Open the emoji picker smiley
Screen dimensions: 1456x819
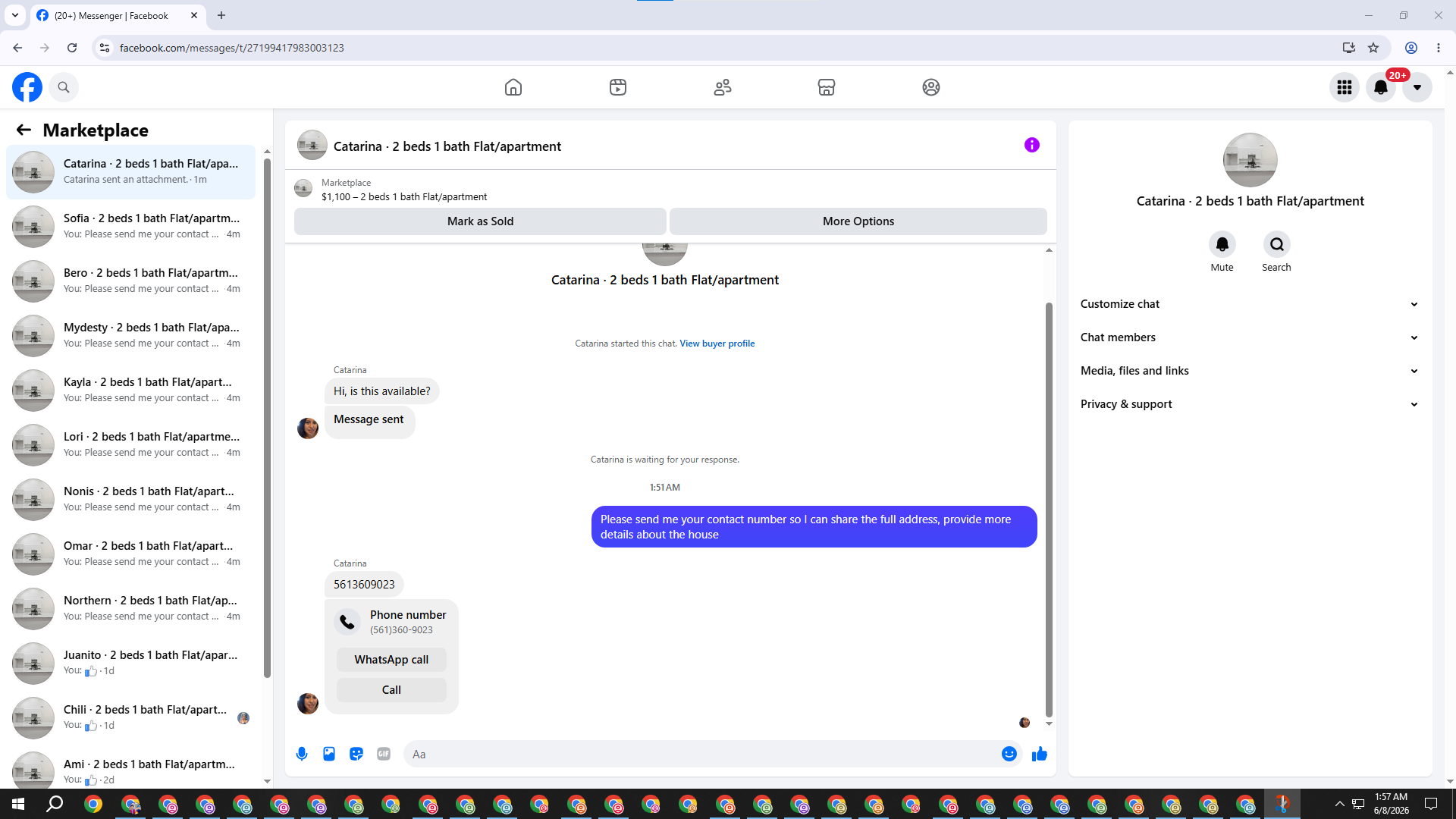tap(1009, 754)
